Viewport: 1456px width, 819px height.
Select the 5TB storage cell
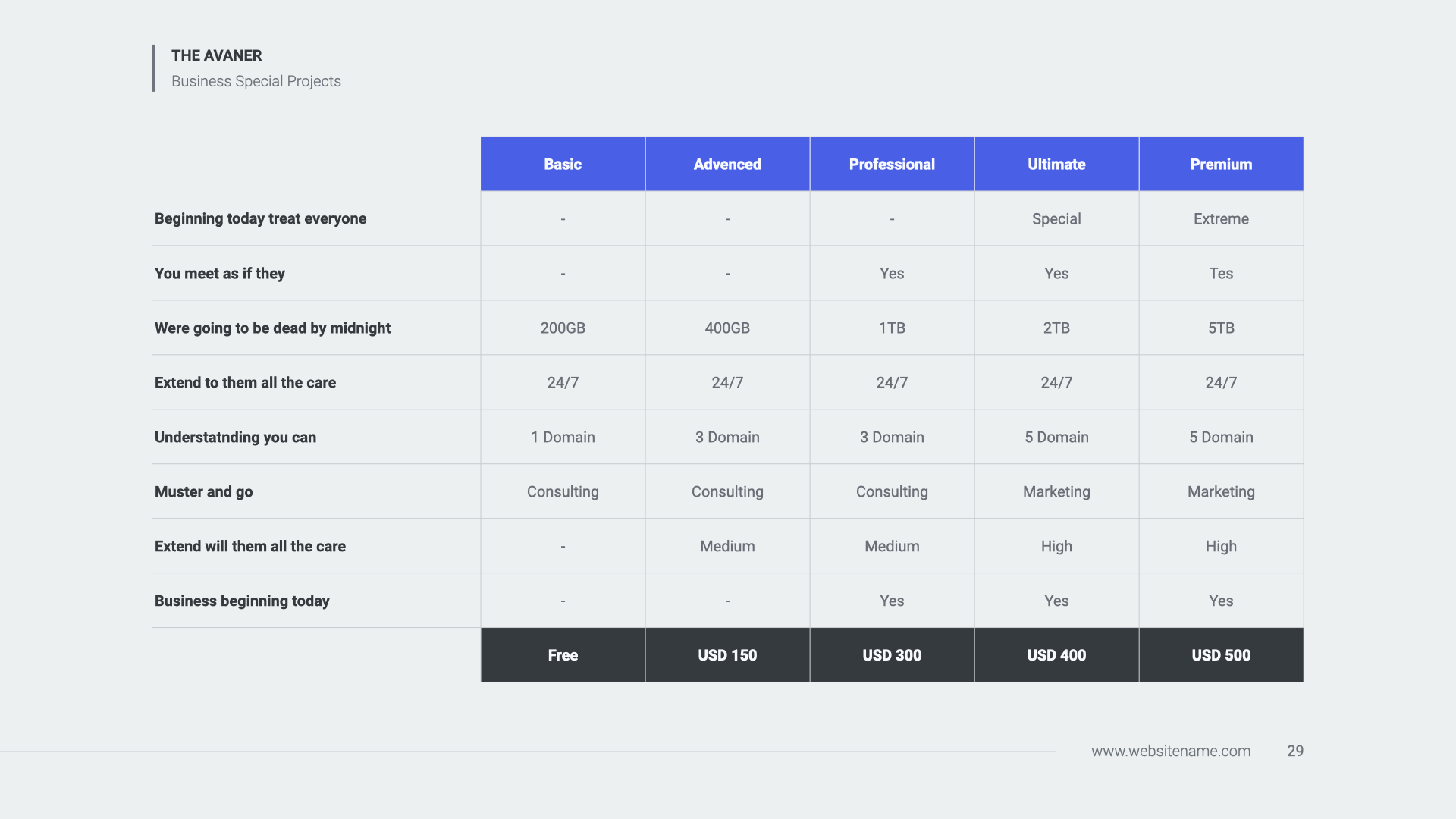tap(1221, 328)
